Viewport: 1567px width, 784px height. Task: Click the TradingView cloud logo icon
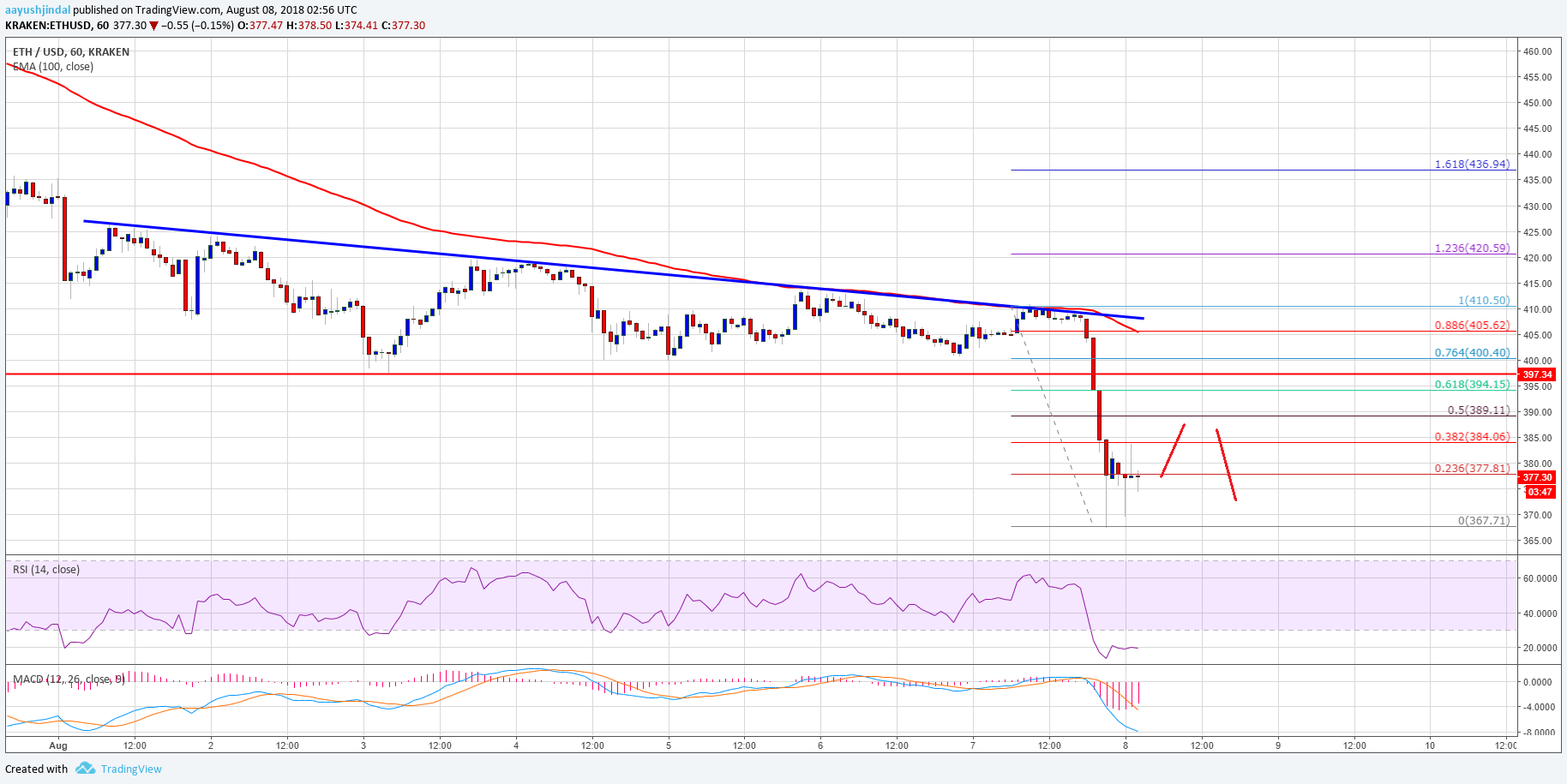(85, 769)
